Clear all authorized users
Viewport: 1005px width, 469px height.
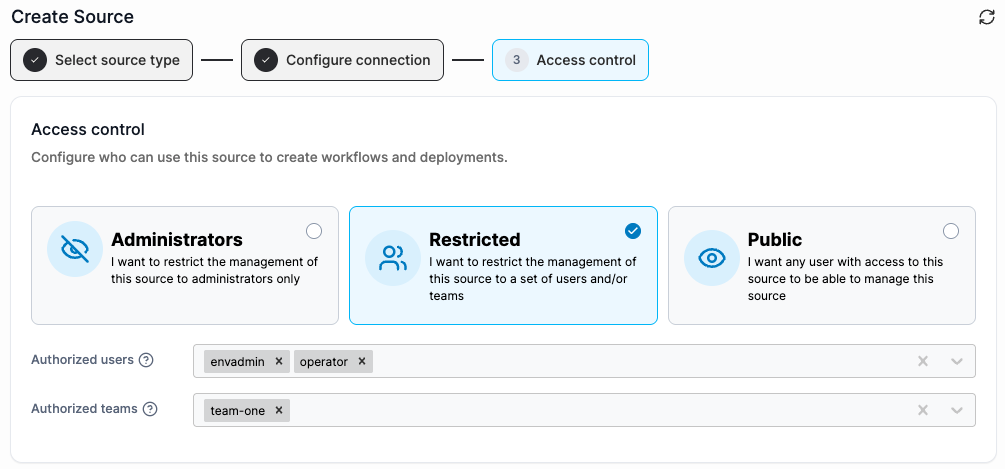click(923, 361)
